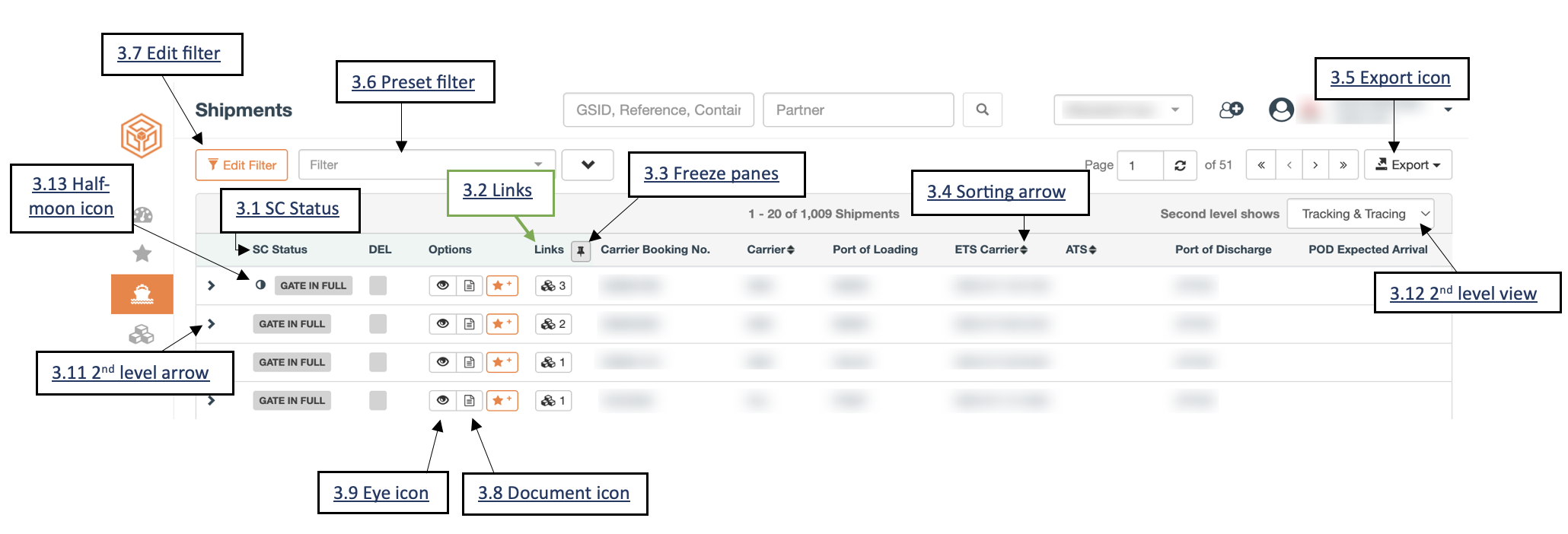This screenshot has height=534, width=1568.
Task: Click the Port of Loading header
Action: pos(875,250)
